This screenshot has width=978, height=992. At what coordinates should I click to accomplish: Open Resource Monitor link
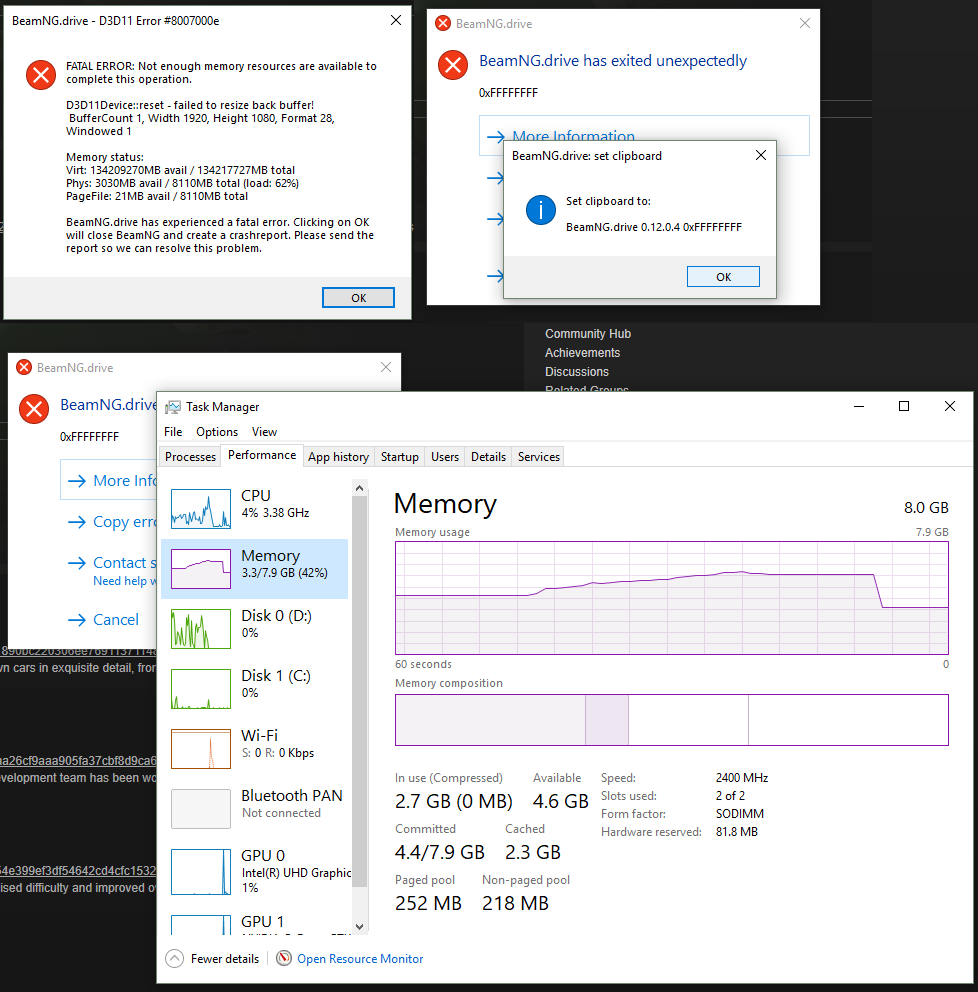coord(360,959)
